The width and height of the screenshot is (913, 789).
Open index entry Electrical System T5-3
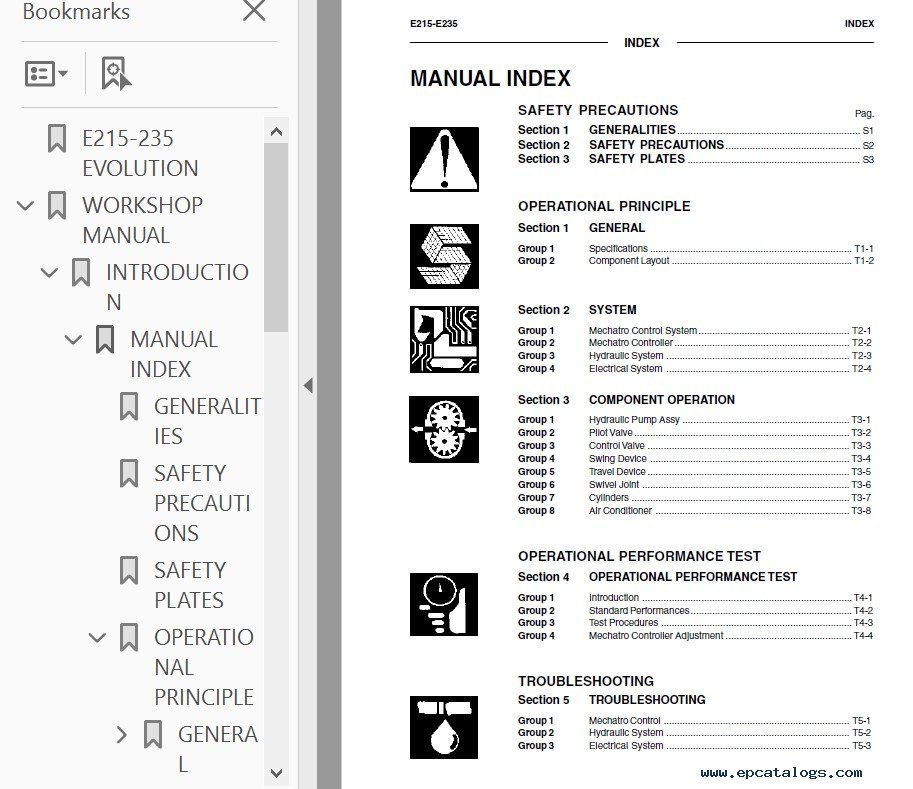tap(695, 746)
